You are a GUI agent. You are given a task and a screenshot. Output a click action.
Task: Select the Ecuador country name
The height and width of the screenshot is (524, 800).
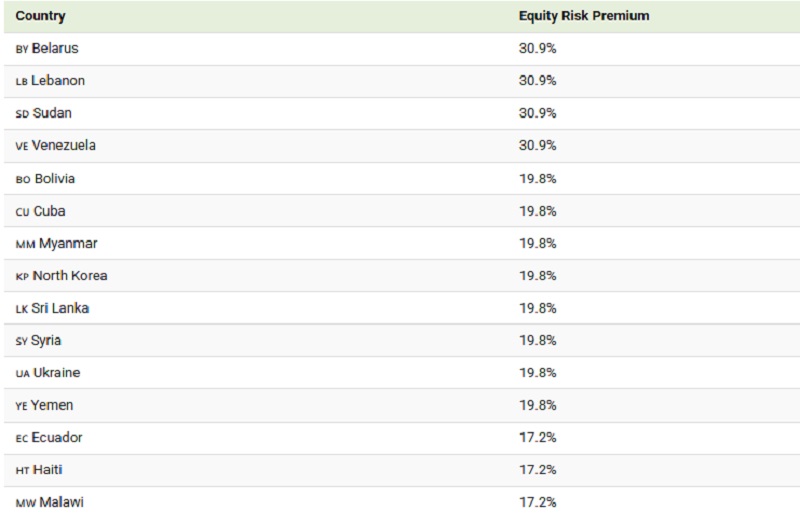(57, 438)
